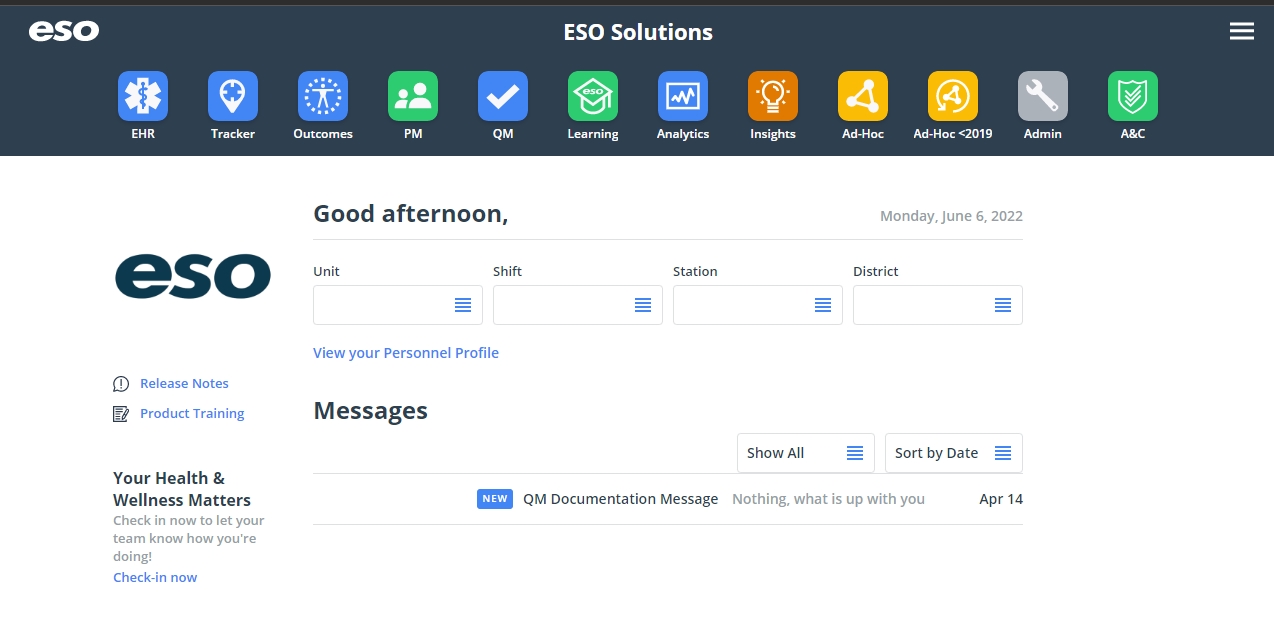Click the 'Monday, June 6, 2022' date text

click(951, 216)
